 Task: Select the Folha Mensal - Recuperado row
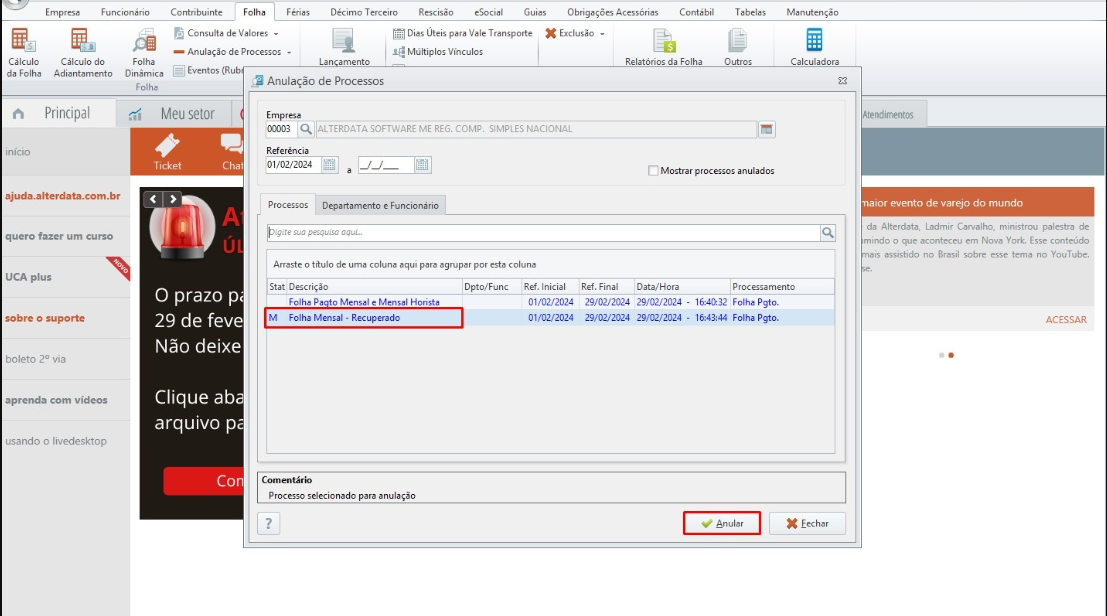point(550,318)
